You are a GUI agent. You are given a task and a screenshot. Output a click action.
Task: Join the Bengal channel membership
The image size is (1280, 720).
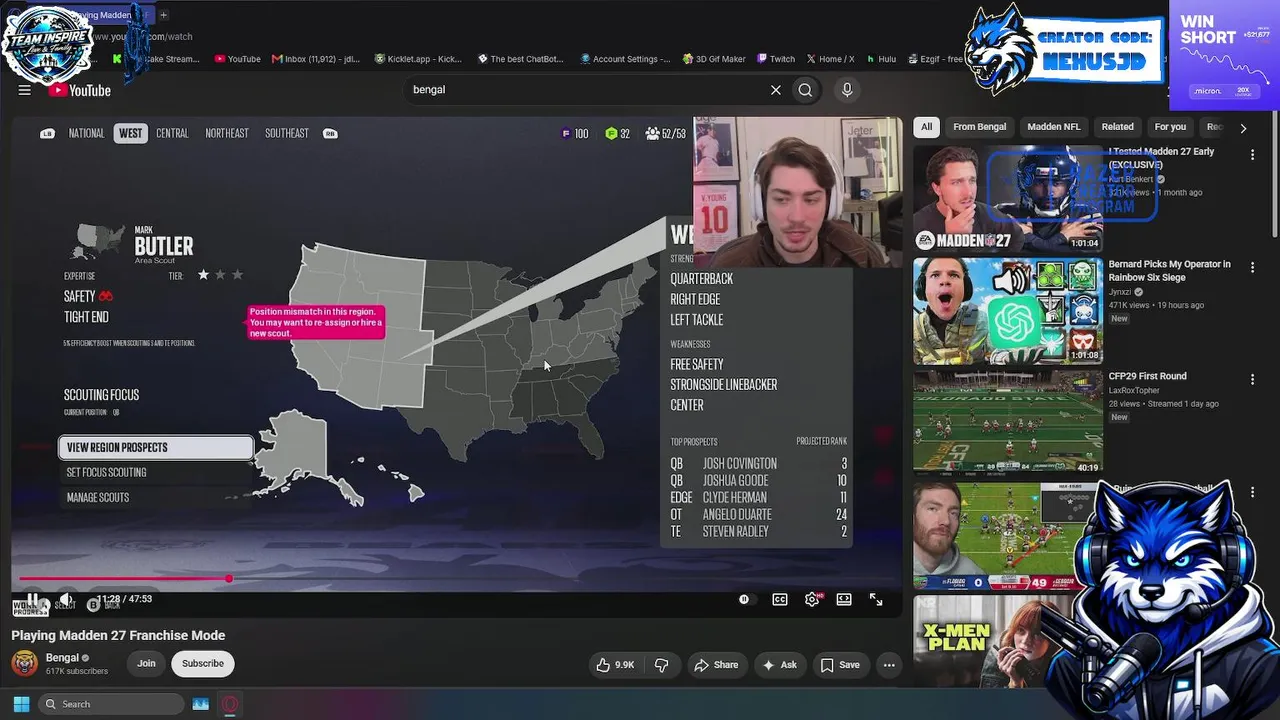click(x=146, y=664)
